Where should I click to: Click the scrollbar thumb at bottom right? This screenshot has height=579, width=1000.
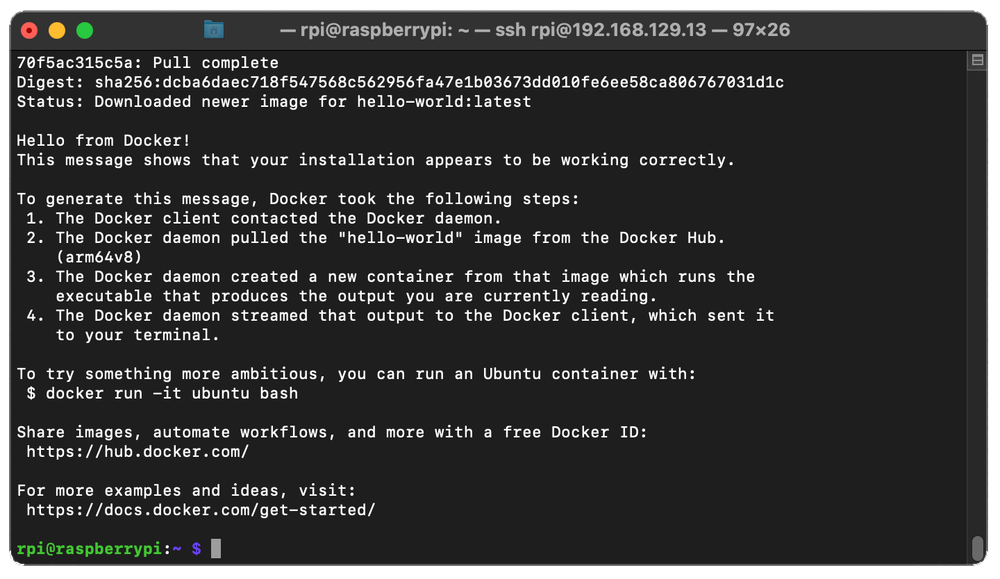(977, 549)
